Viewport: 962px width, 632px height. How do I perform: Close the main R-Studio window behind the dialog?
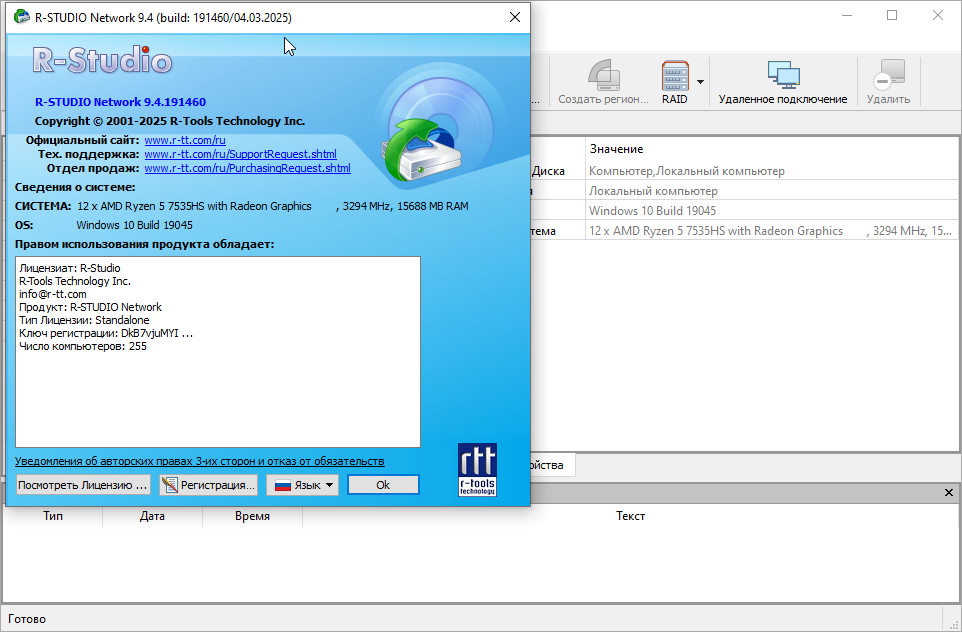(x=937, y=15)
